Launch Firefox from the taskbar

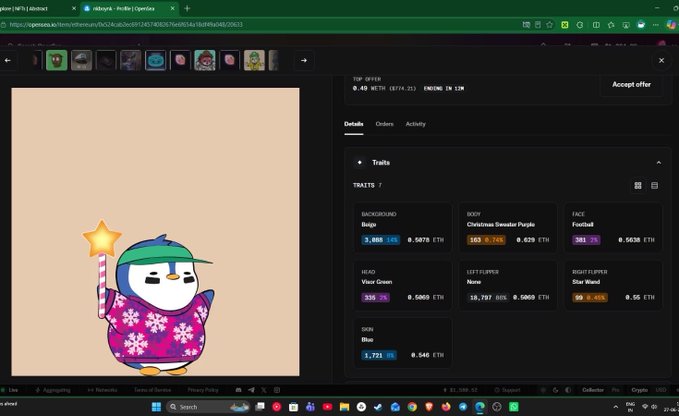[446, 407]
